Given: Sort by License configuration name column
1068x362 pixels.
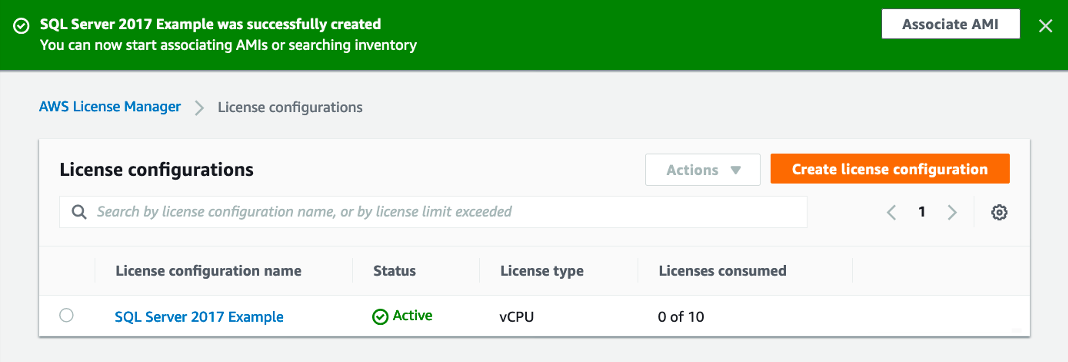Looking at the screenshot, I should click(x=208, y=271).
